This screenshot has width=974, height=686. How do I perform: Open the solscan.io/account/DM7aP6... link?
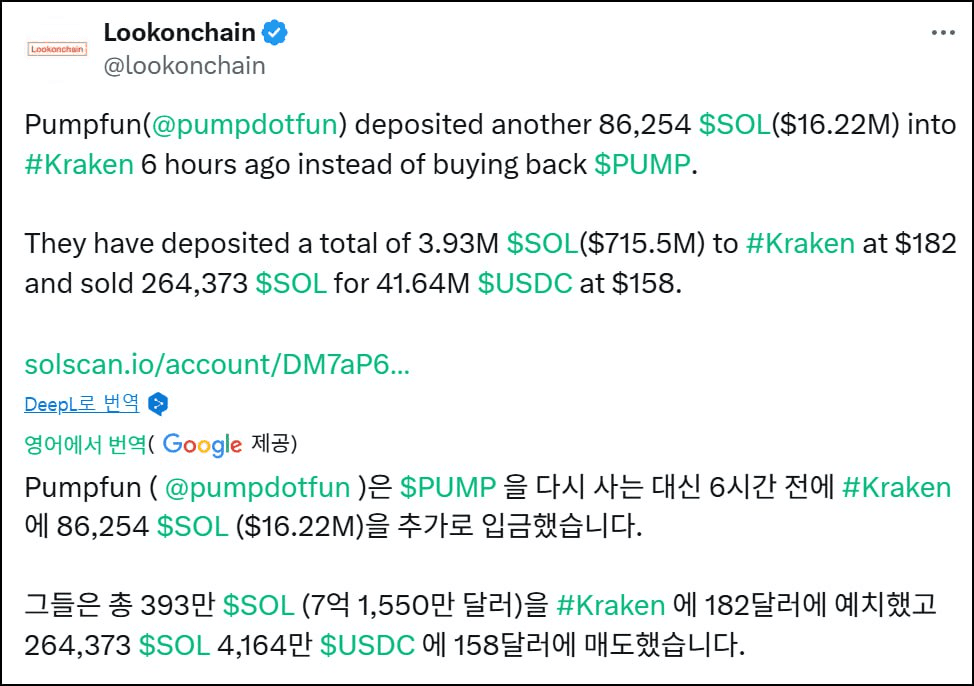(217, 365)
